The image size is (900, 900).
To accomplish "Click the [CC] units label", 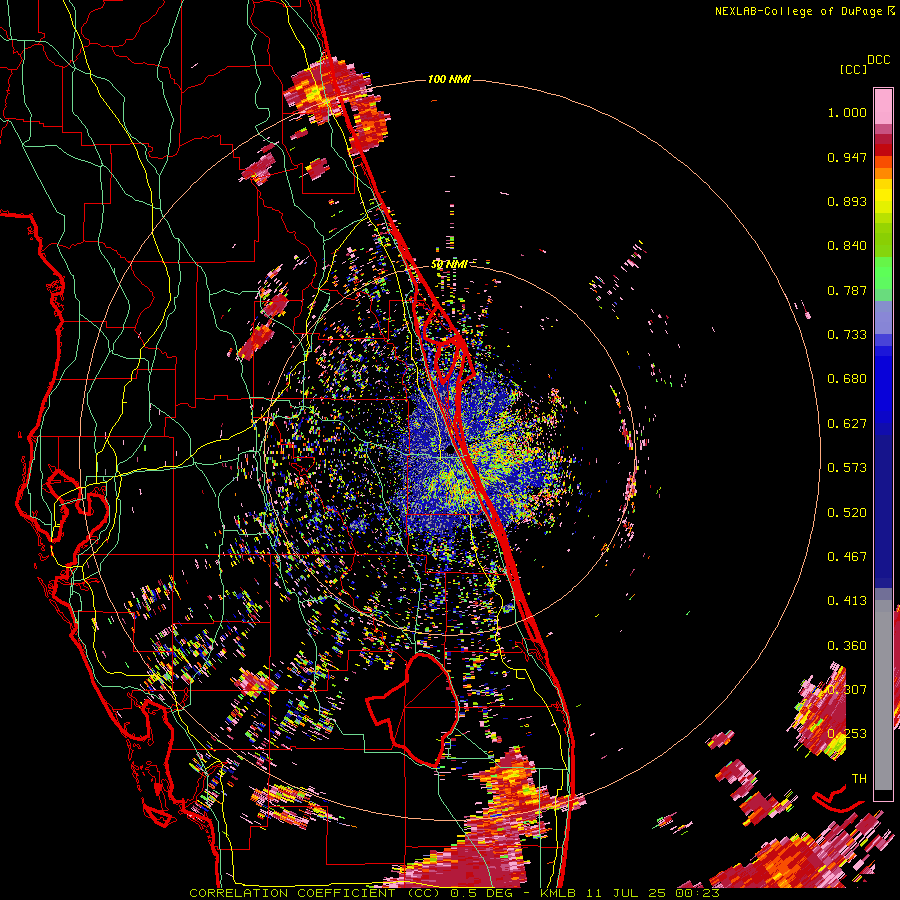I will [x=853, y=69].
